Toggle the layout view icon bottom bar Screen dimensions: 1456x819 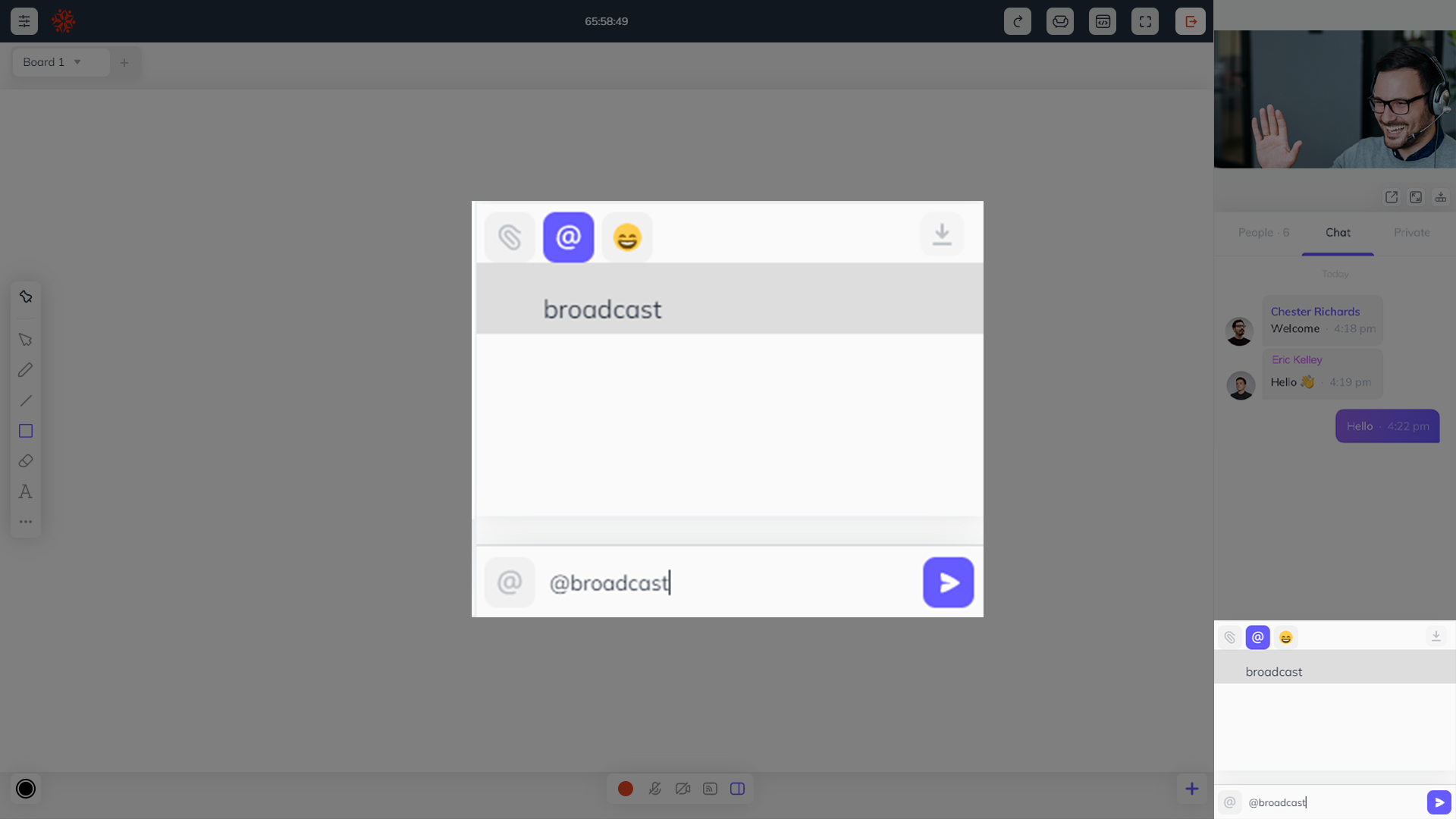(x=737, y=789)
